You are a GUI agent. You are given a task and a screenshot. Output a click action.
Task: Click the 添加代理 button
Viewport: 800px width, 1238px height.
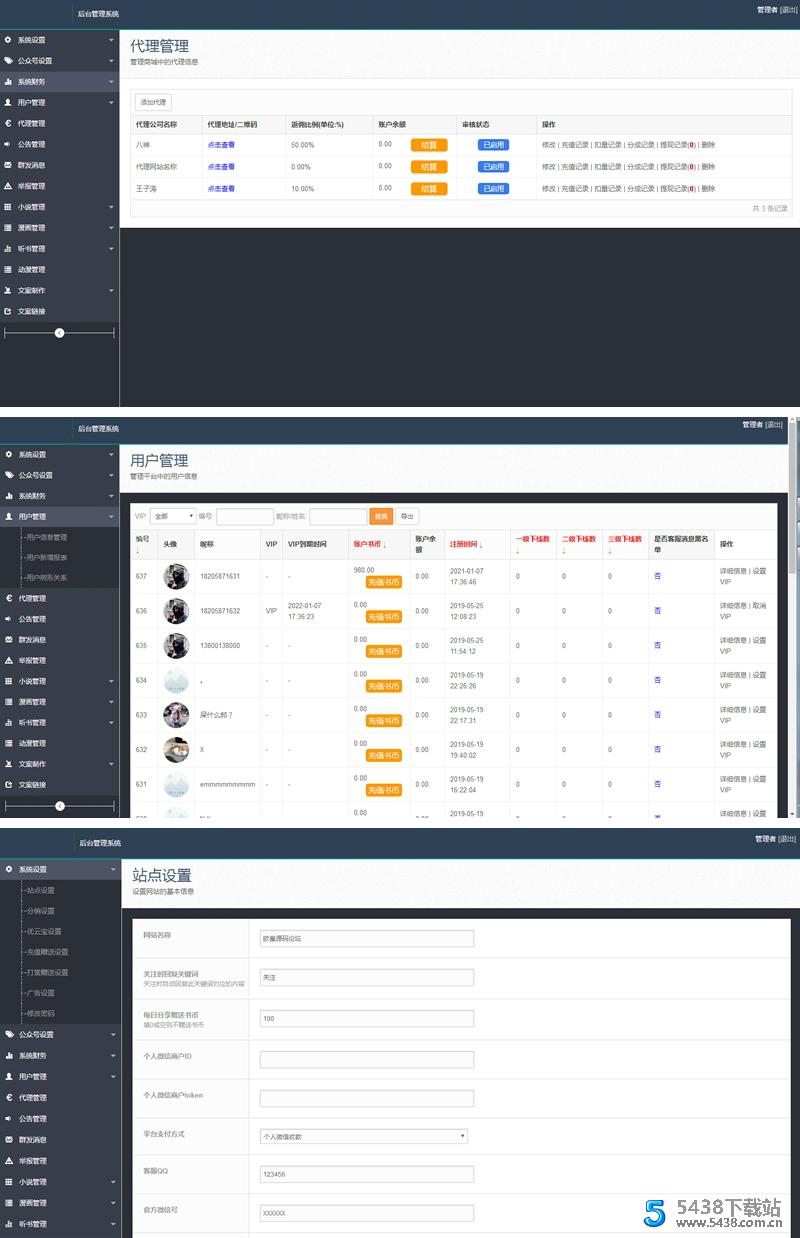[x=154, y=102]
